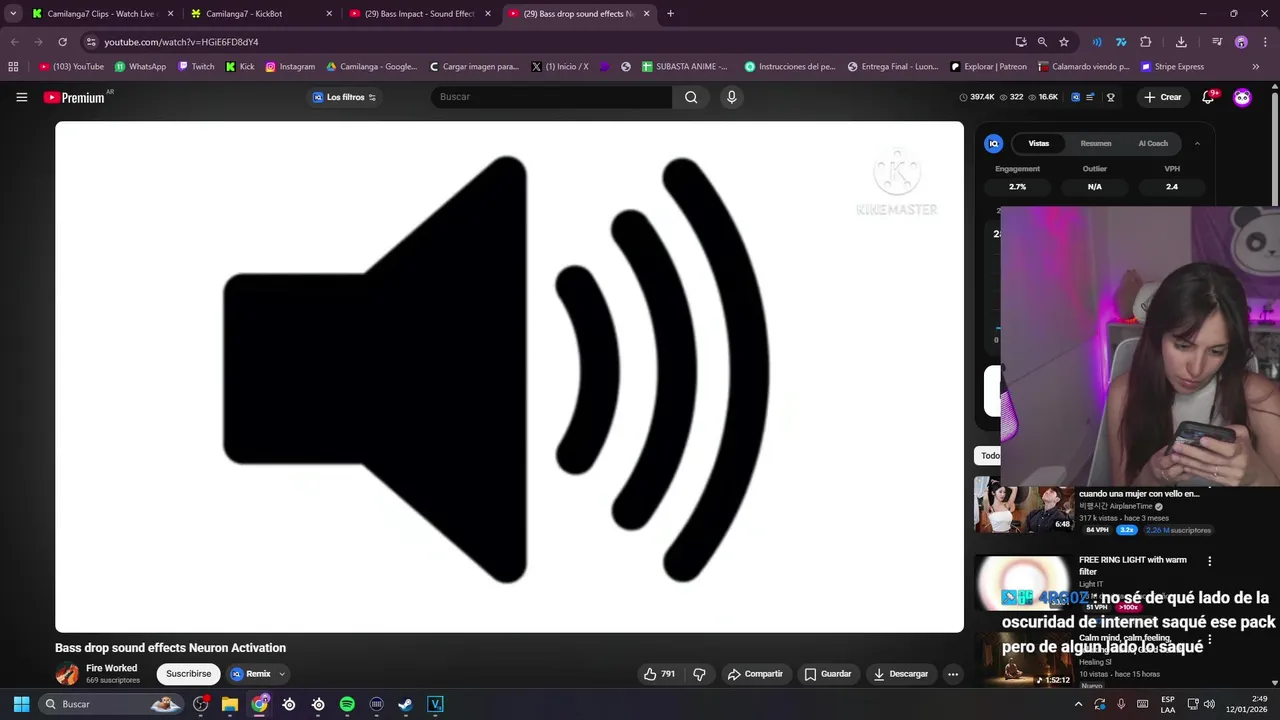
Task: Expand the Remix dropdown arrow
Action: [282, 674]
